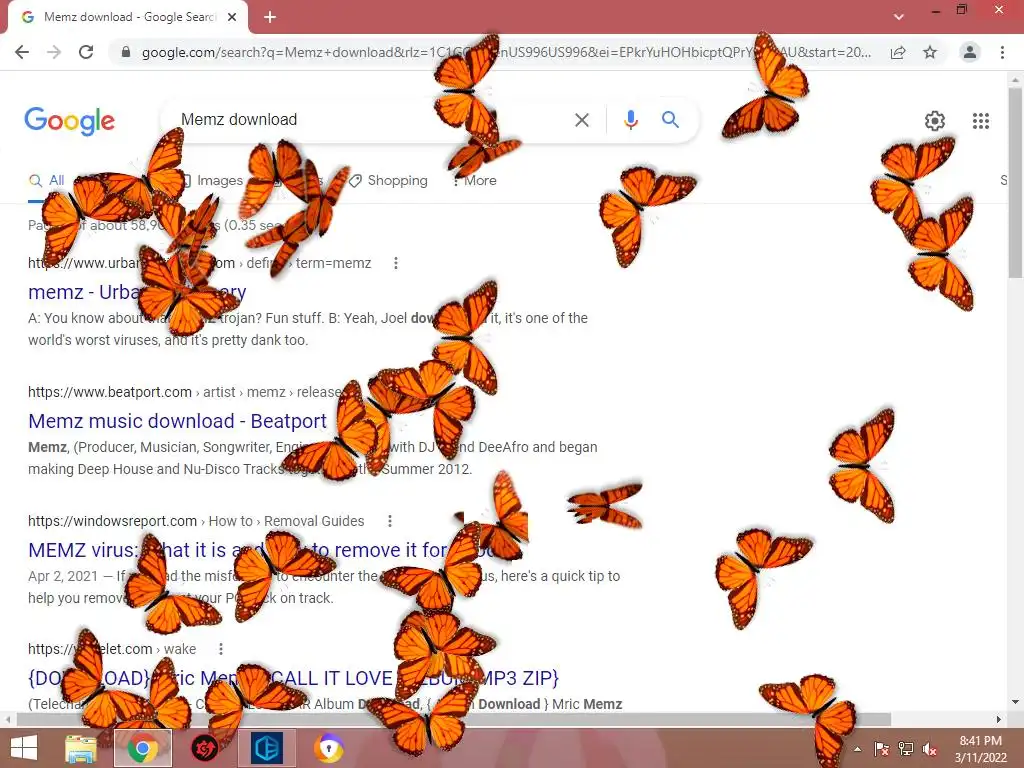Start voice search with microphone
The height and width of the screenshot is (768, 1024).
[x=630, y=120]
